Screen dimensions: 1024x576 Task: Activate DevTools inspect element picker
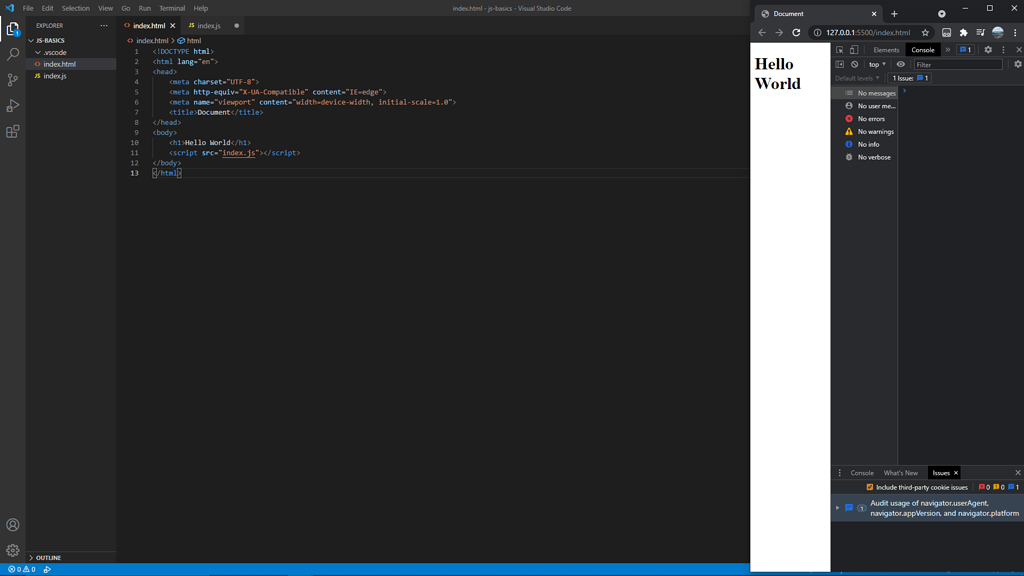tap(840, 50)
